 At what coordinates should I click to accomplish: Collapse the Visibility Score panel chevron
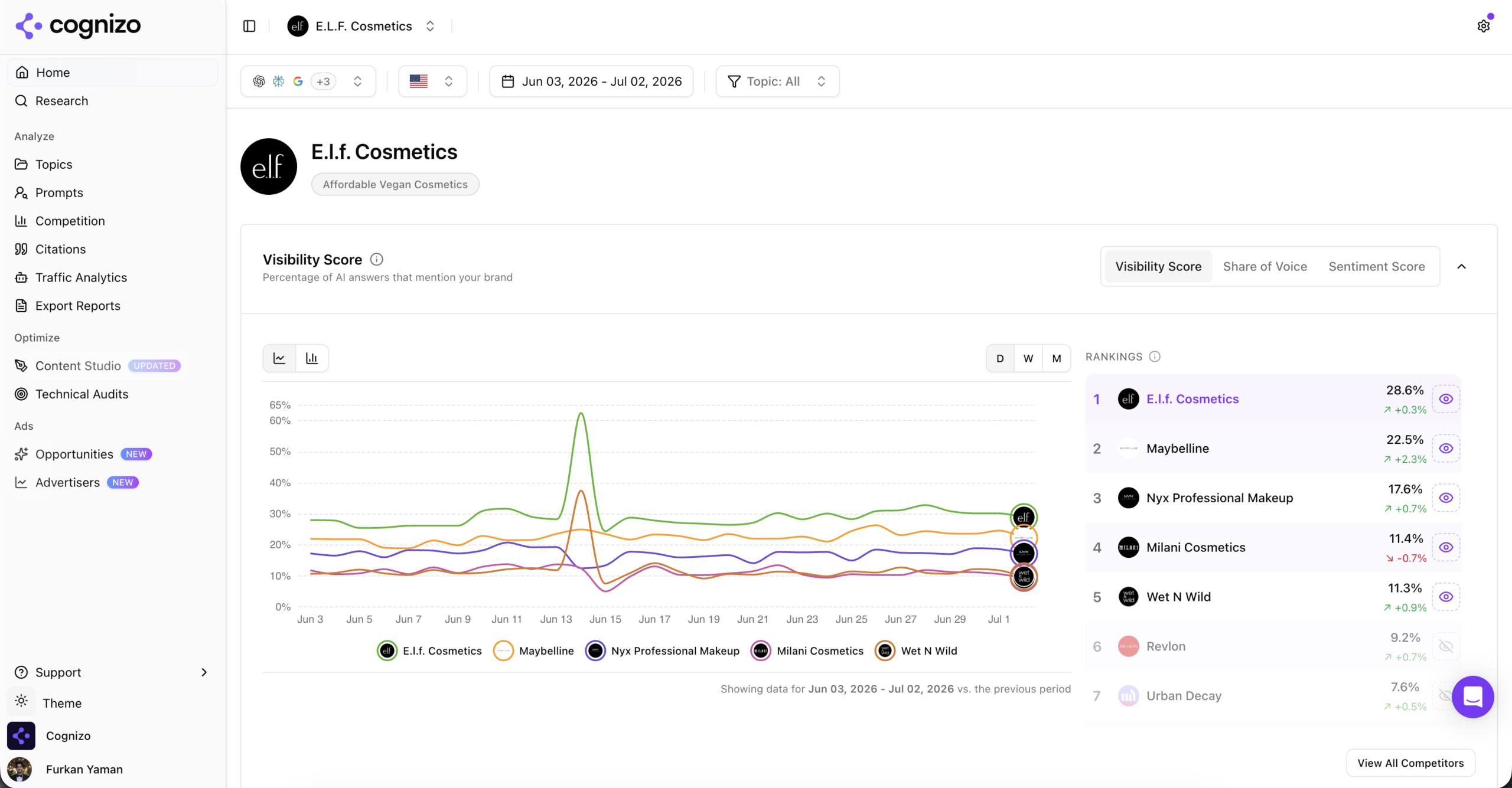pyautogui.click(x=1461, y=267)
